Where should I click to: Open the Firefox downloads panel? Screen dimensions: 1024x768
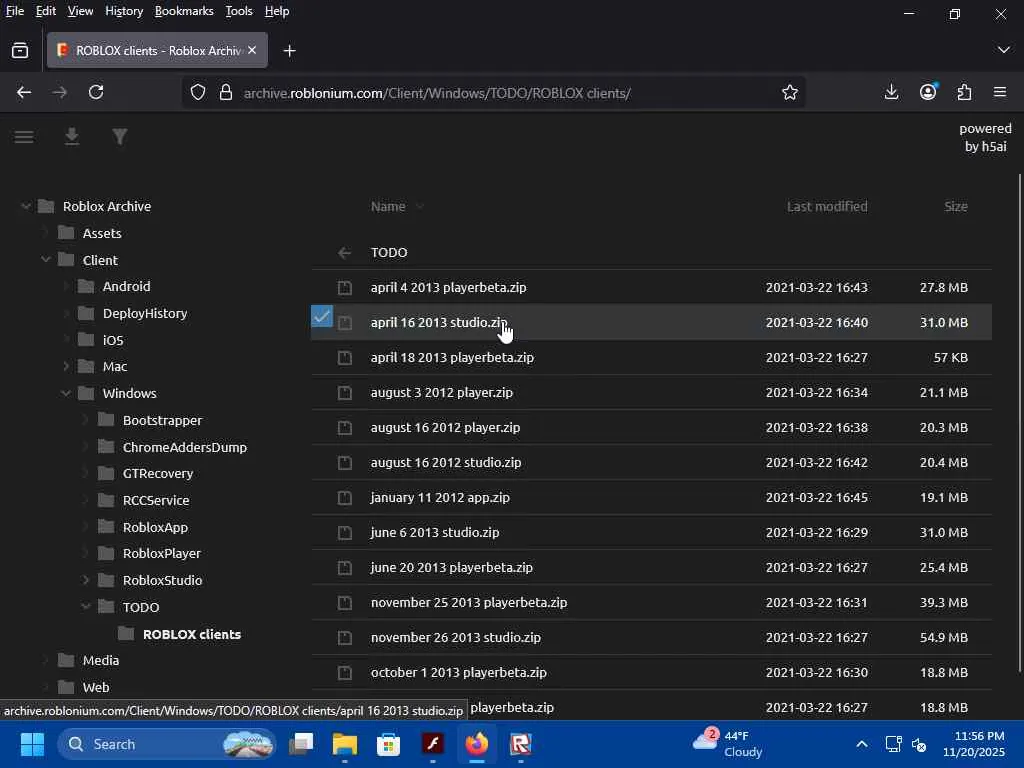[891, 92]
